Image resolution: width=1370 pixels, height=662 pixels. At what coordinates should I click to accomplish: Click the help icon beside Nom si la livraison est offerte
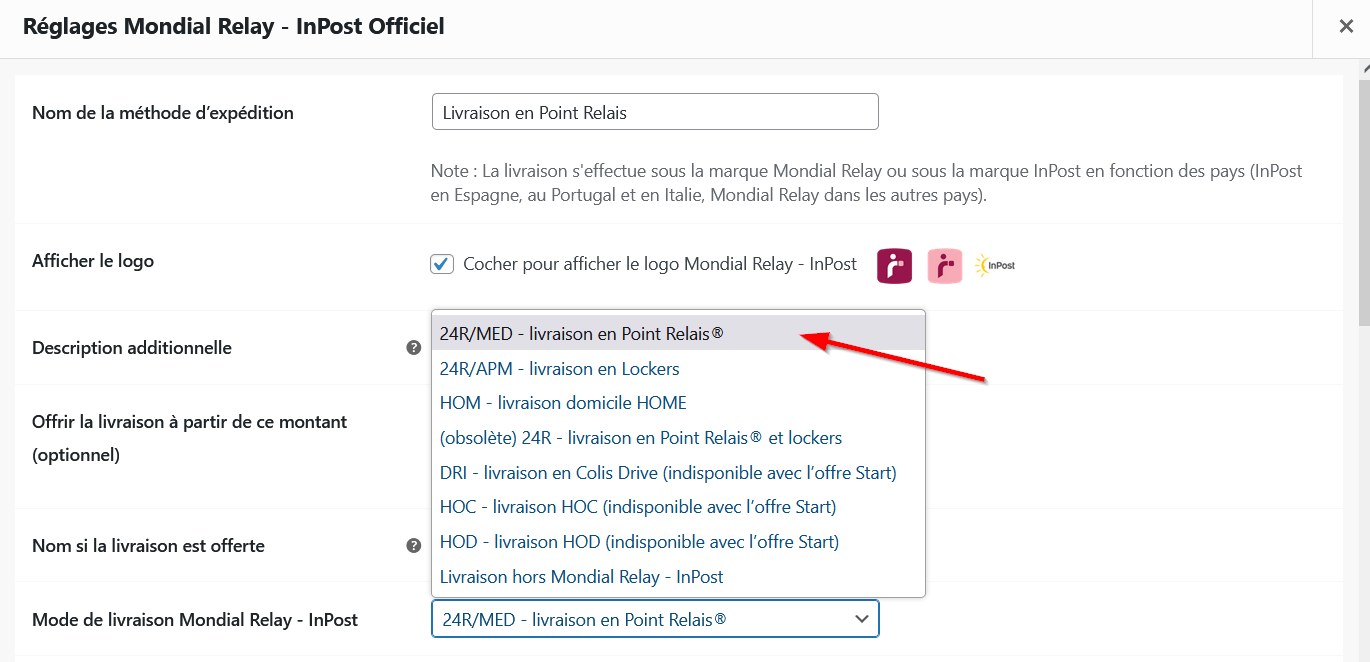pos(414,546)
